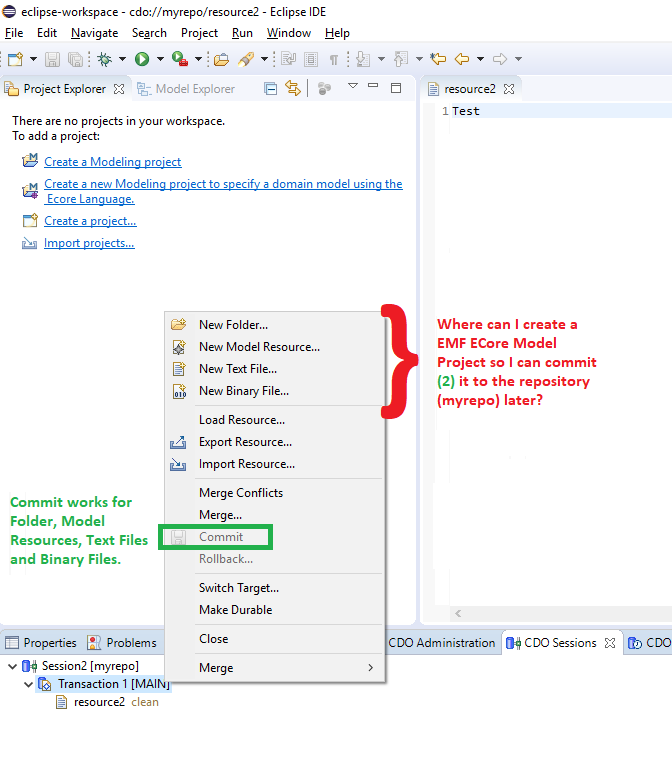
Task: Click the Next Annotation toolbar icon
Action: coord(363,59)
